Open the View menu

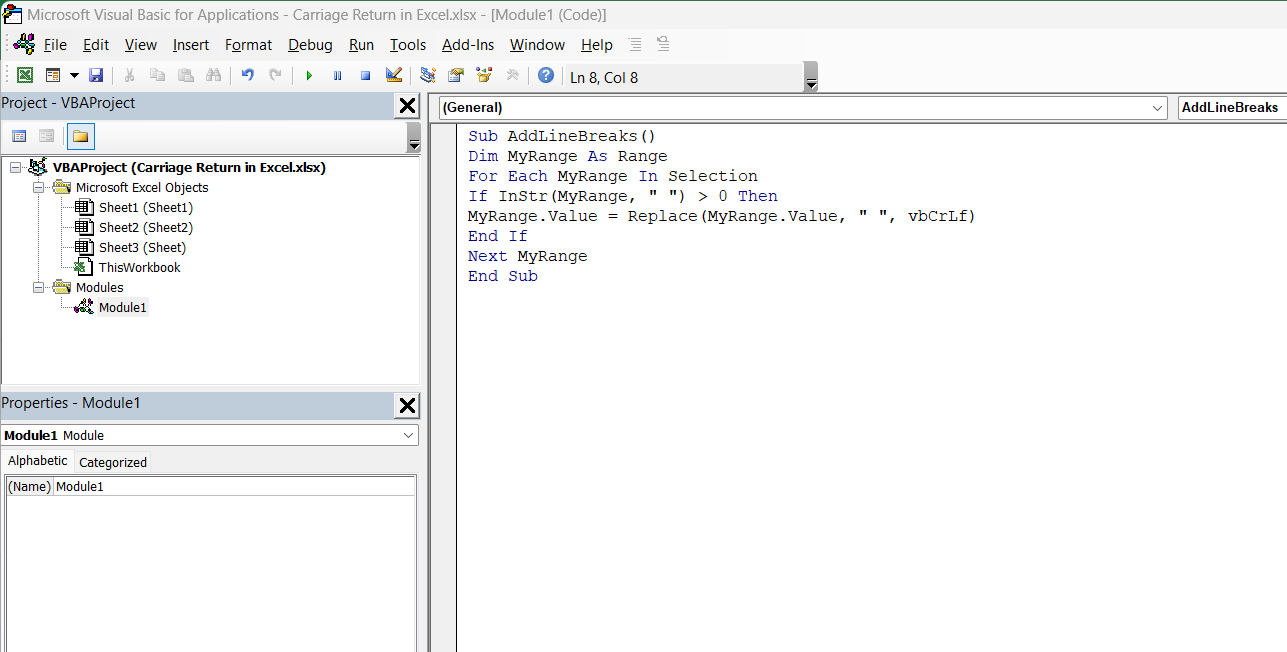tap(141, 45)
